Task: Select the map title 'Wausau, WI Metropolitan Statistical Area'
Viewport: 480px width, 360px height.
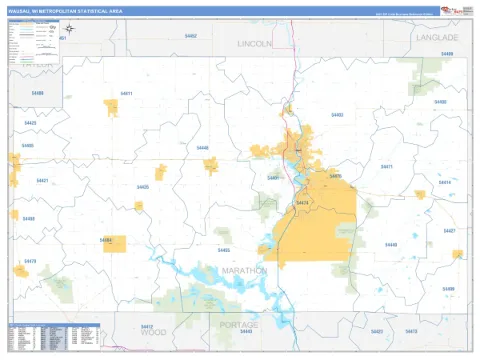Action: coord(65,11)
